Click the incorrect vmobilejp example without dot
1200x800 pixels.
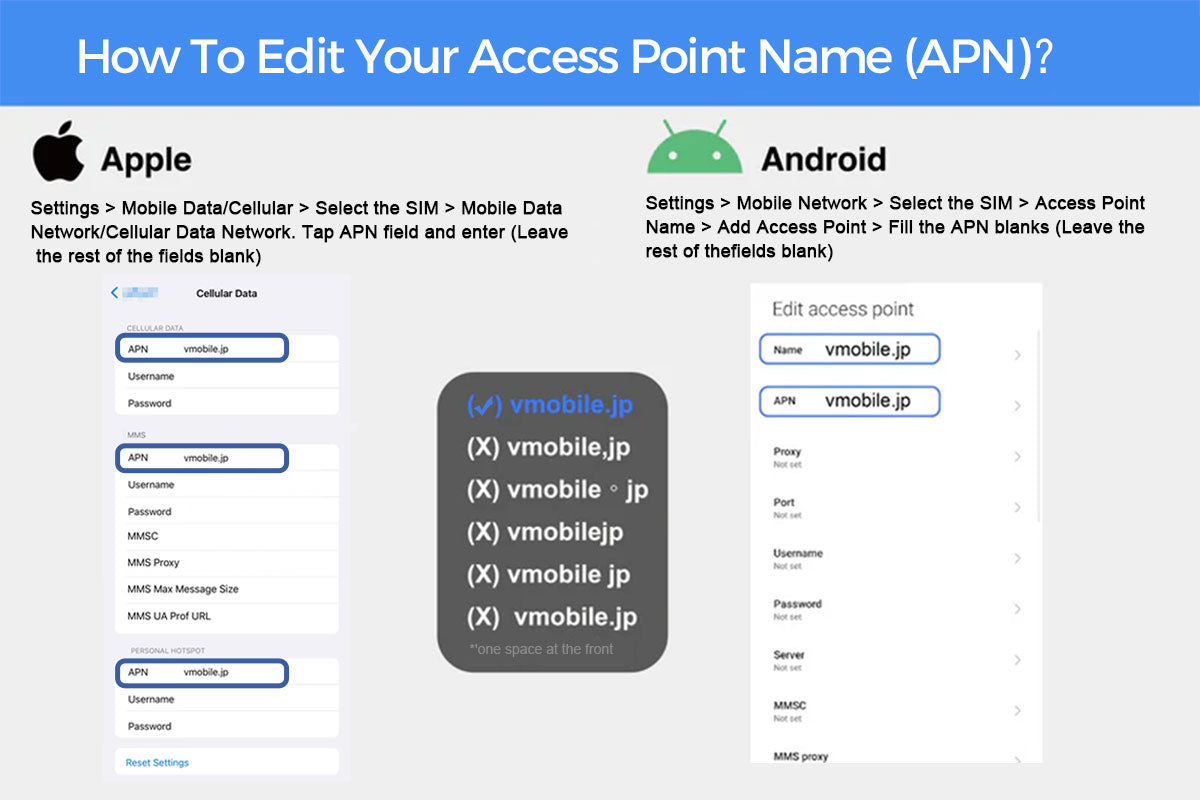click(545, 533)
